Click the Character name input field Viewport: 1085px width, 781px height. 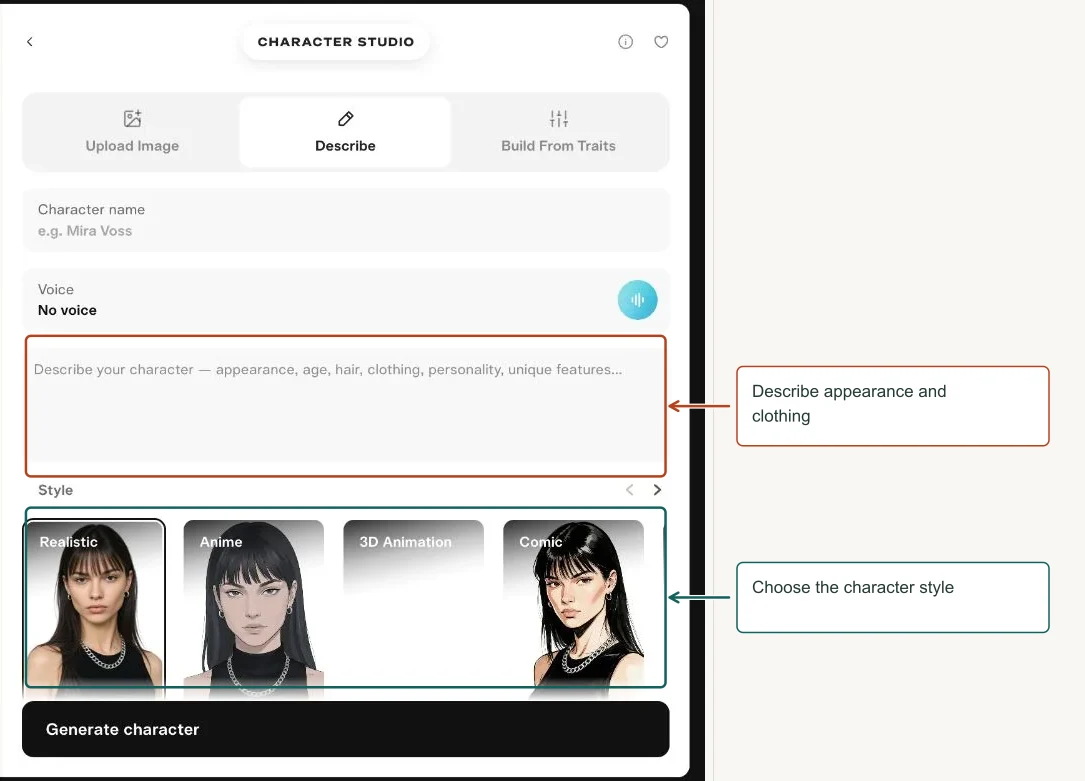(x=346, y=220)
